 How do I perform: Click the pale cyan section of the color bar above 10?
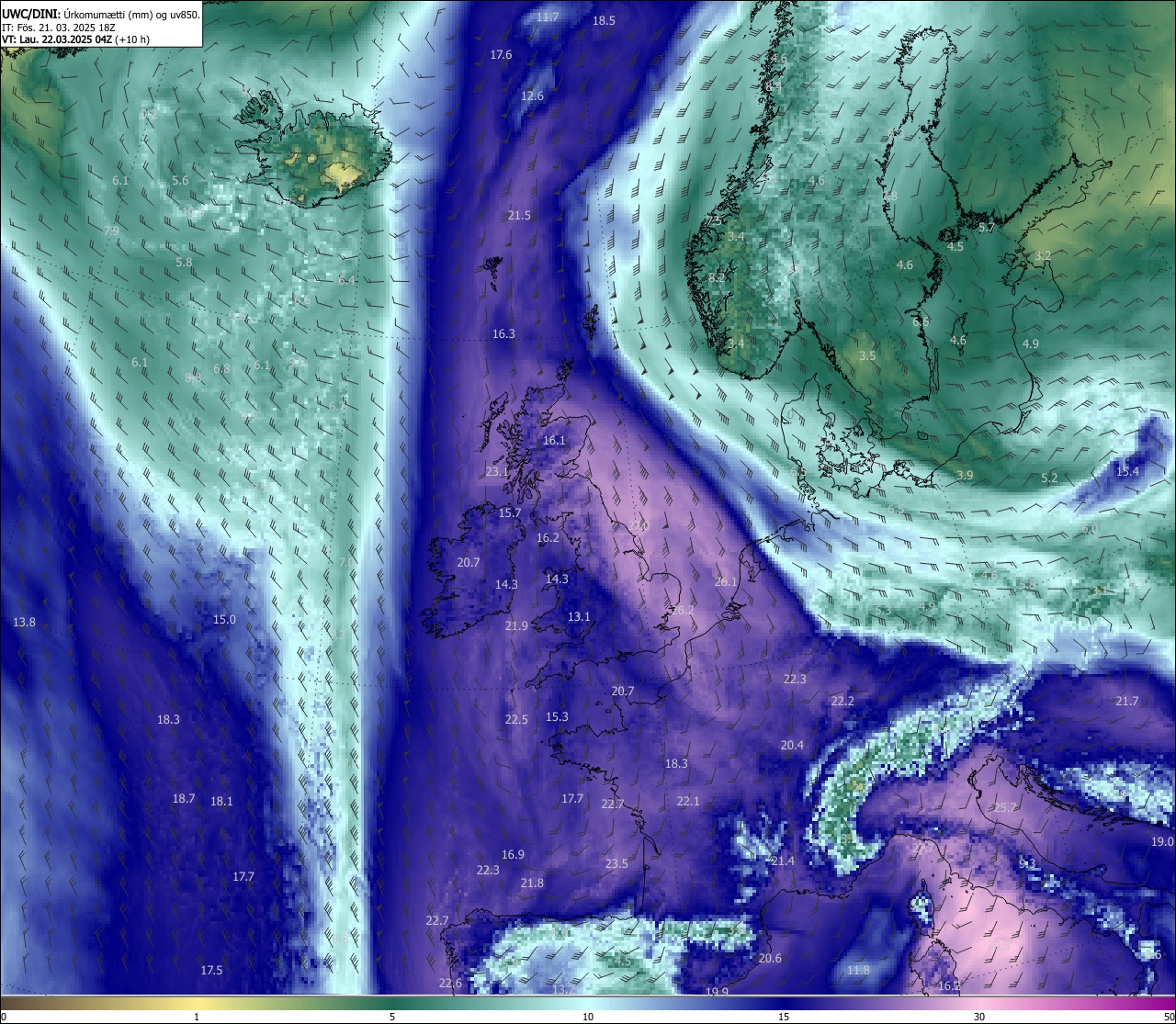(x=588, y=1002)
